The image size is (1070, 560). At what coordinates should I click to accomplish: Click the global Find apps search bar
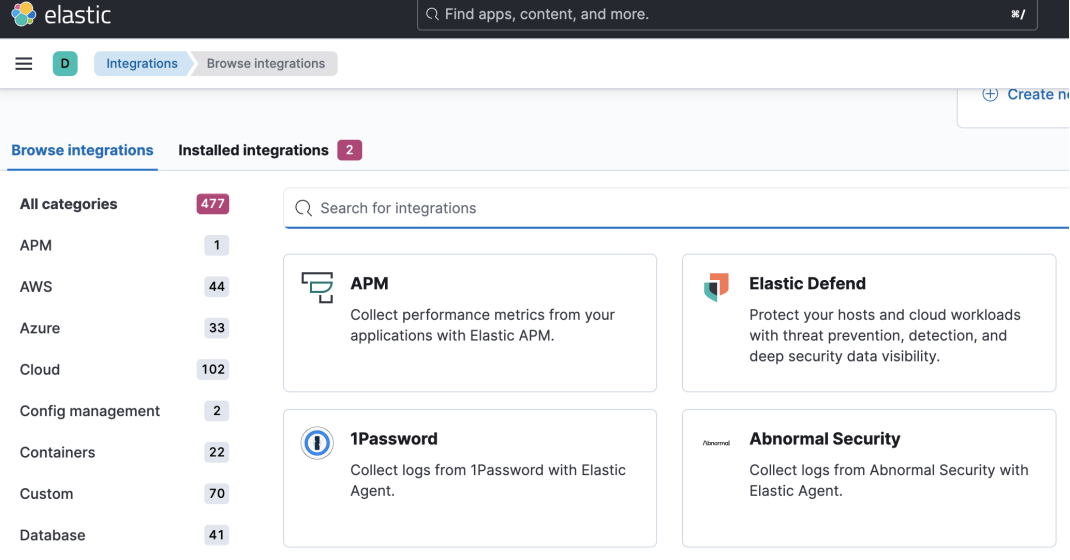click(x=727, y=15)
